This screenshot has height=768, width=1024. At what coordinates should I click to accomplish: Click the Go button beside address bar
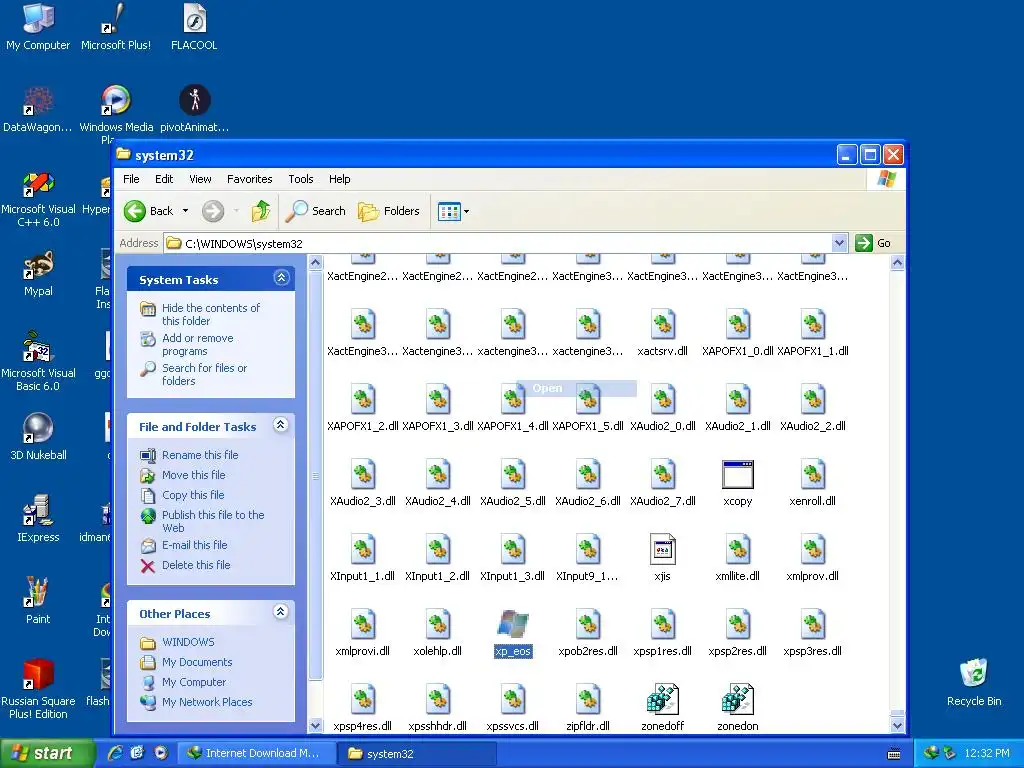pos(873,243)
